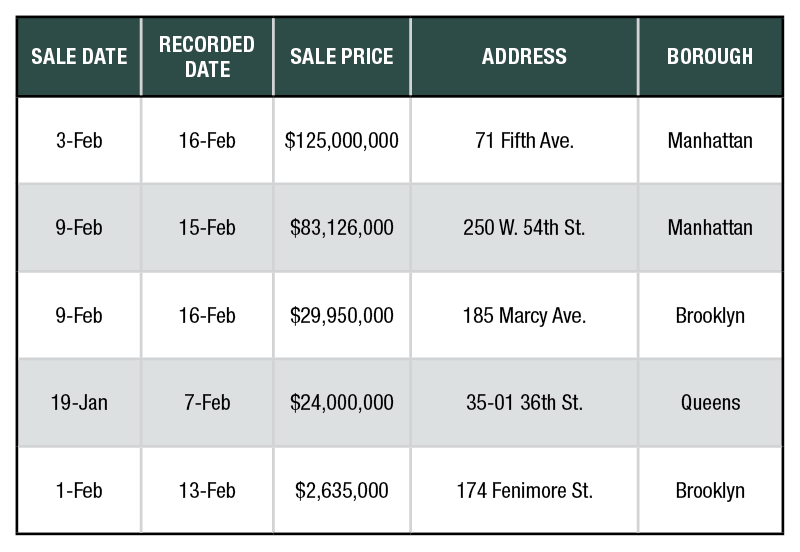Select the $83,126,000 price cell
Screen dimensions: 800x552
(x=342, y=228)
